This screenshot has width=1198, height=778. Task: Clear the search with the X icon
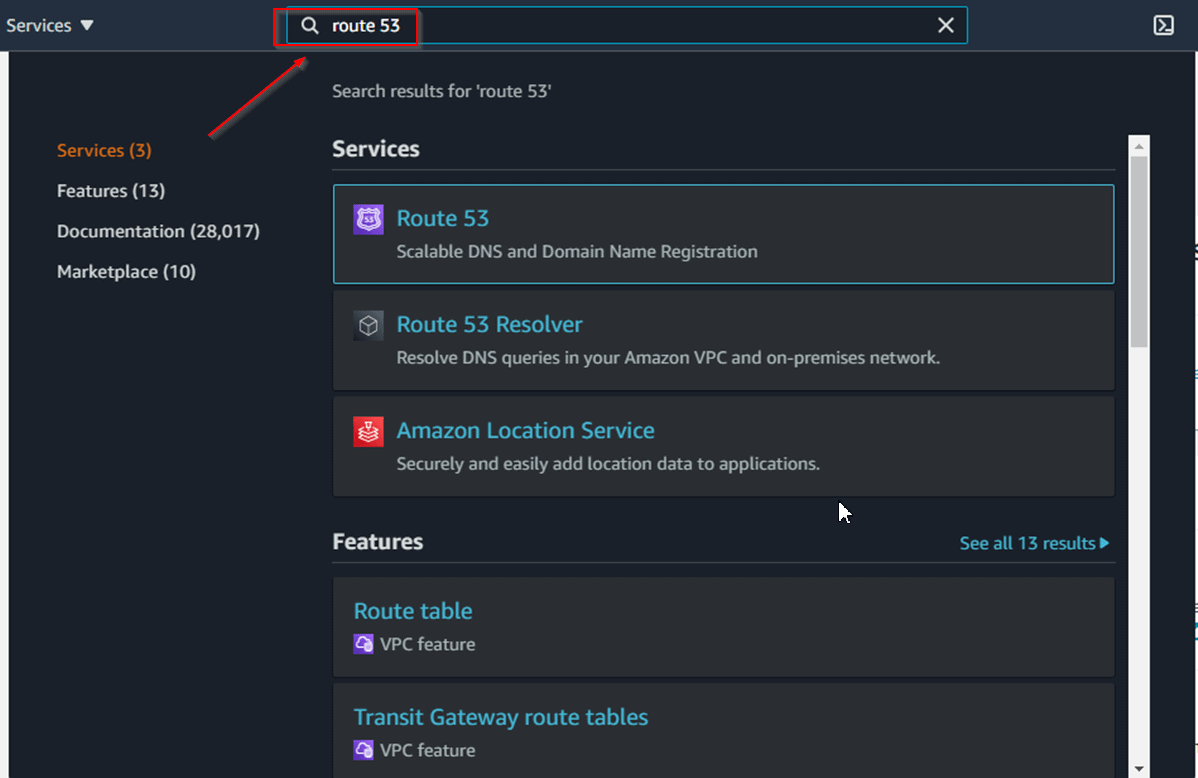tap(945, 25)
